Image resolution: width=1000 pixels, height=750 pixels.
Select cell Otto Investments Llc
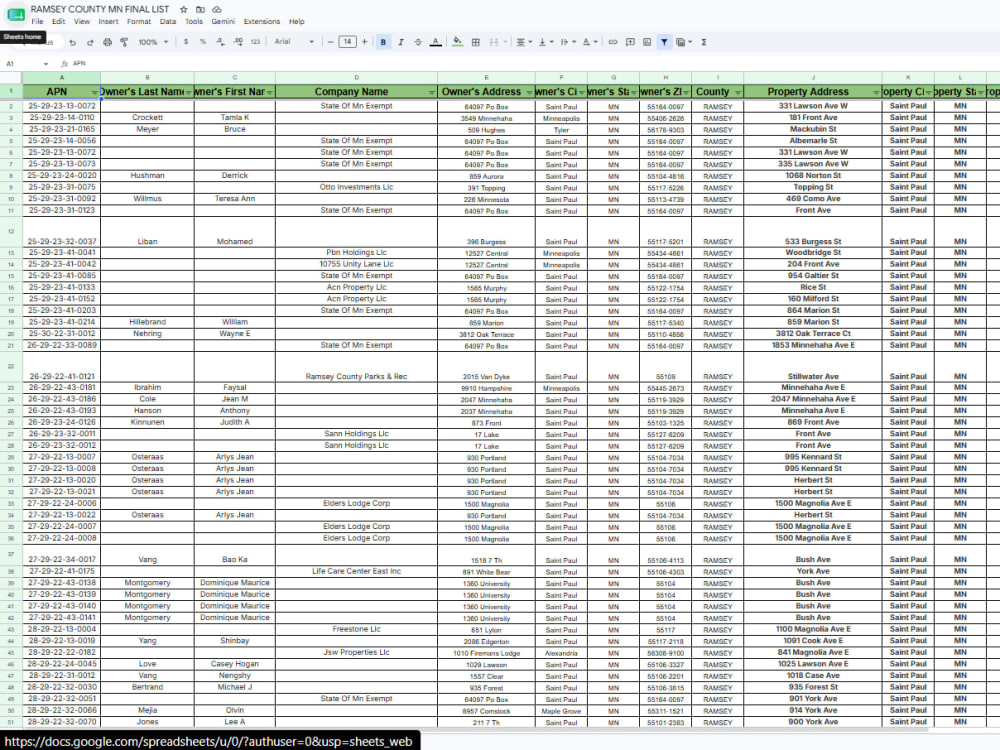pos(357,188)
